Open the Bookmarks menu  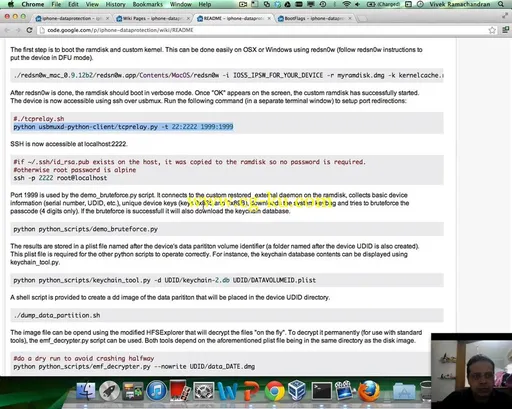(x=148, y=4)
